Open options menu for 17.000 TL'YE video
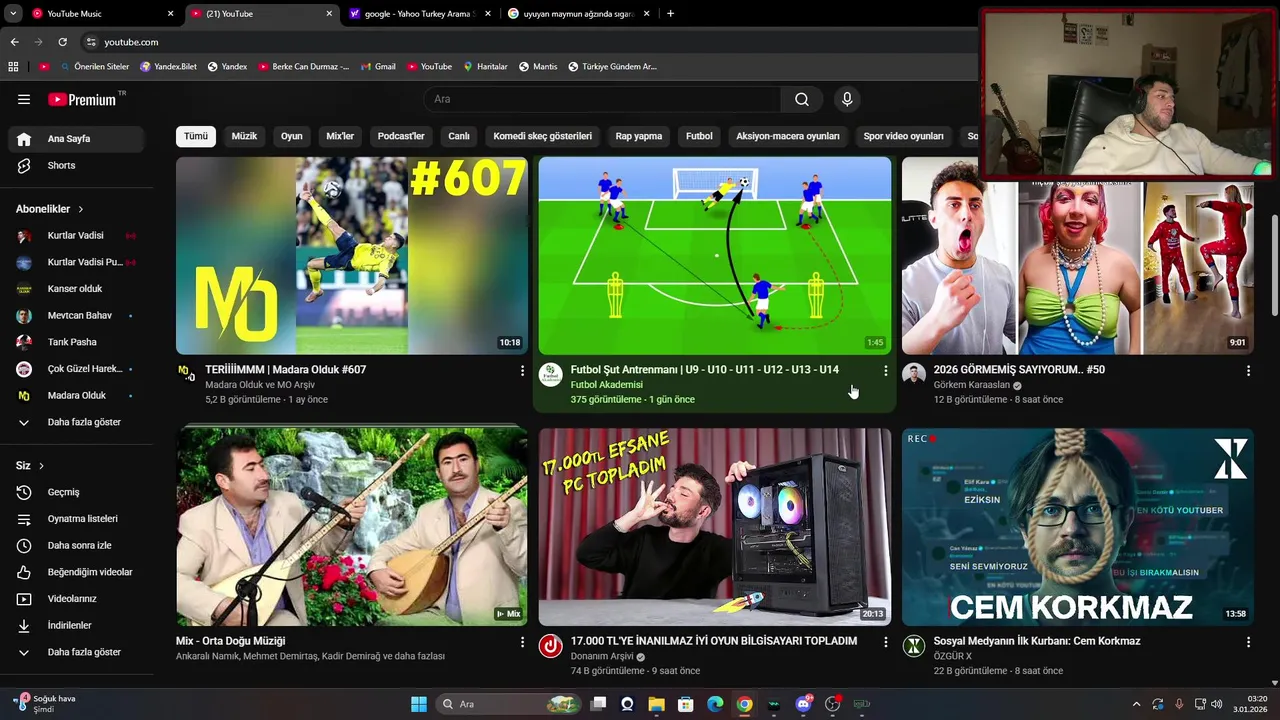 point(885,642)
